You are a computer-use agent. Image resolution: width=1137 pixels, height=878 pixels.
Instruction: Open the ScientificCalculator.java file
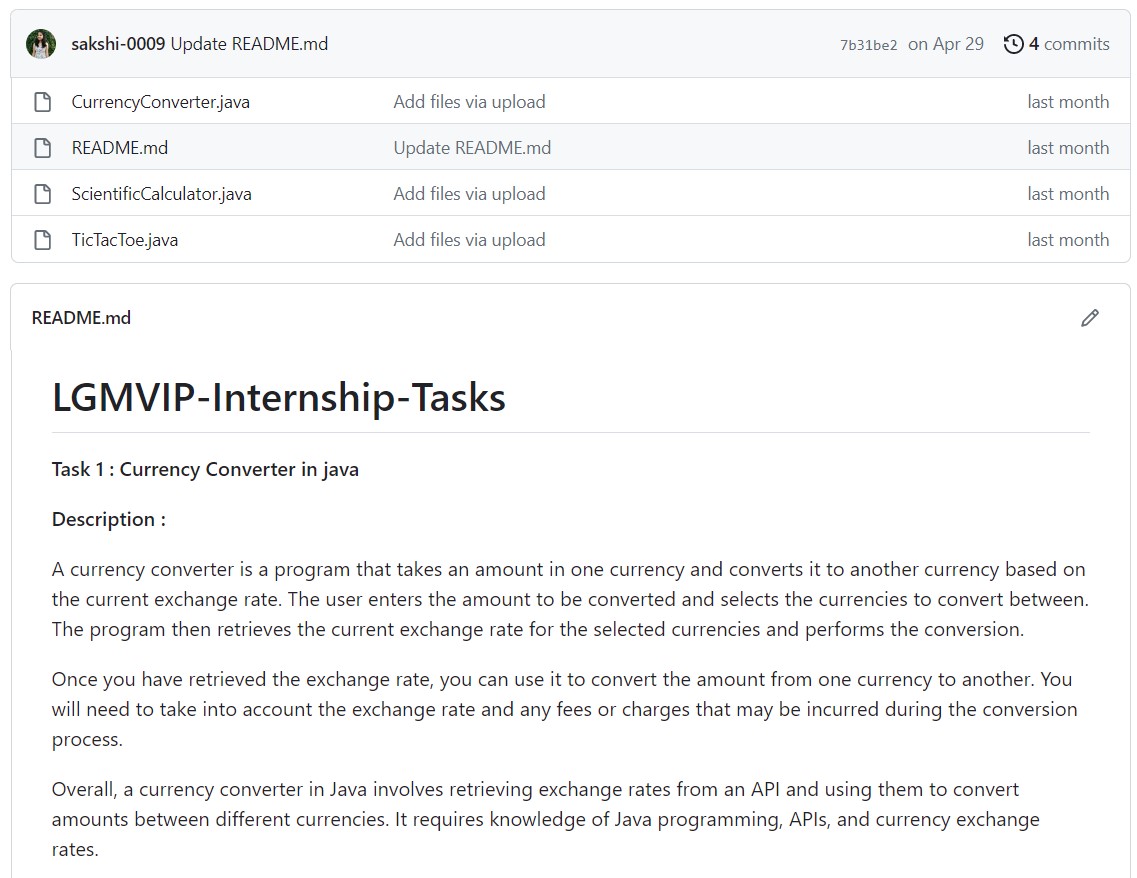[162, 194]
